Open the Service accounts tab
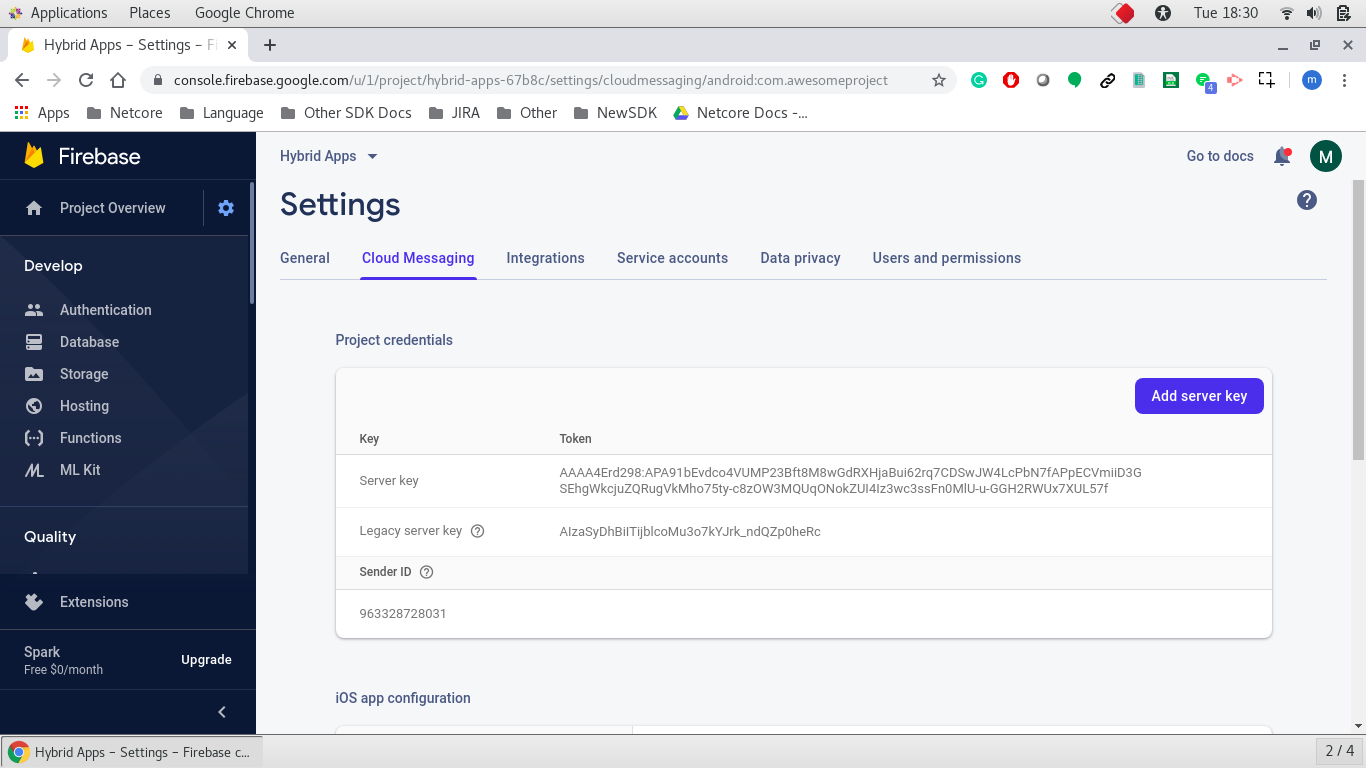Screen dimensions: 1366x768 (x=672, y=258)
